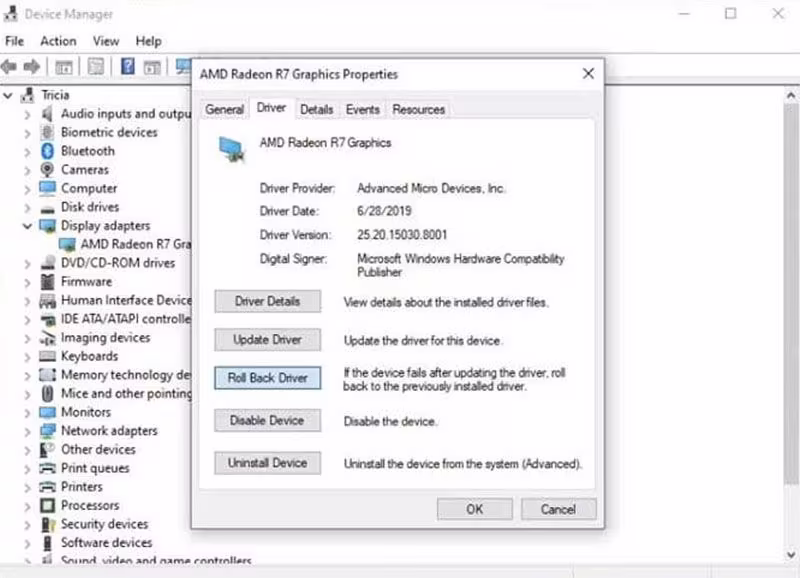Select the Driver tab
Image resolution: width=800 pixels, height=578 pixels.
tap(271, 108)
